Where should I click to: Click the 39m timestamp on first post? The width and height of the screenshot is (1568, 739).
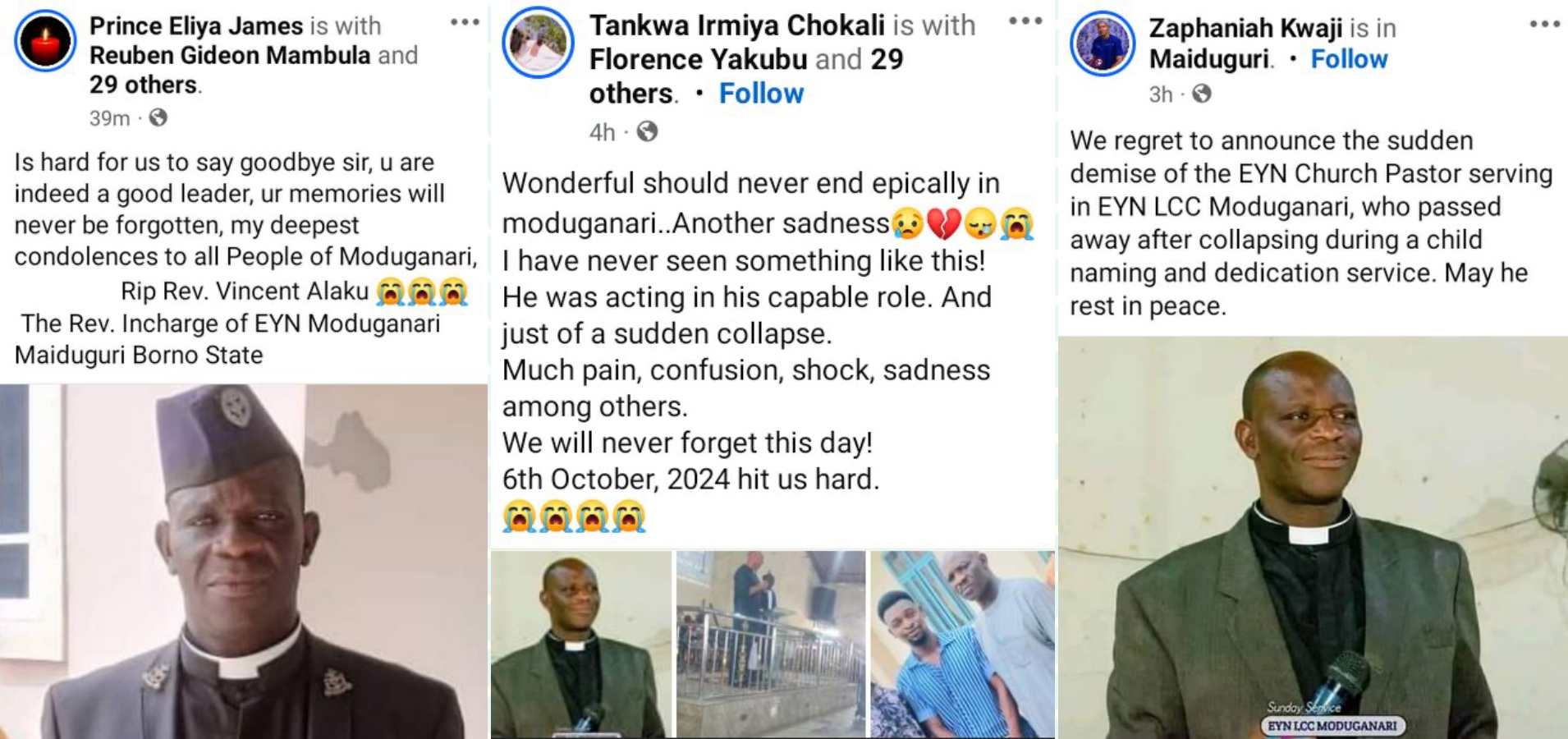tap(109, 118)
